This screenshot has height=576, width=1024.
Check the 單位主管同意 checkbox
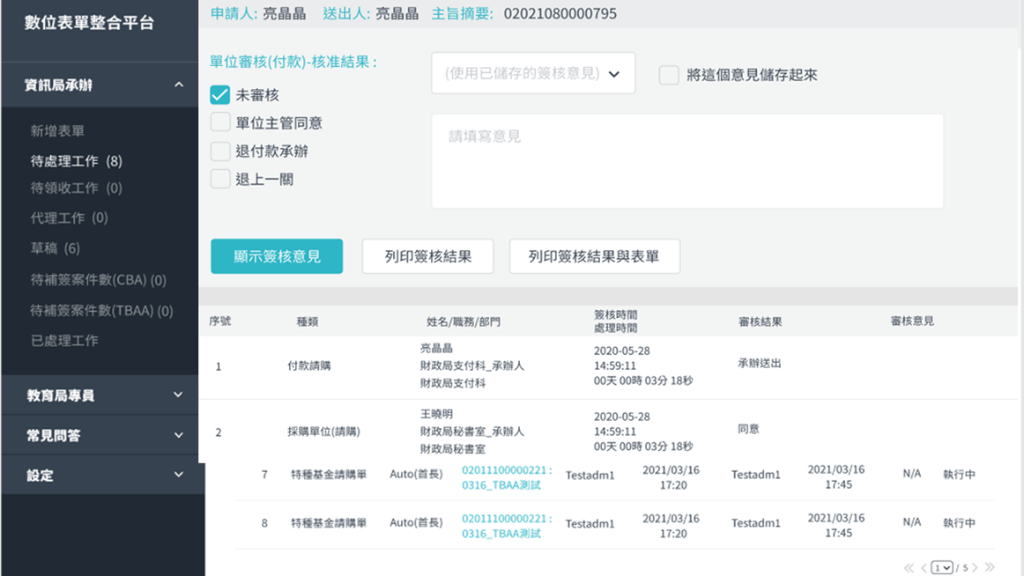[x=220, y=123]
